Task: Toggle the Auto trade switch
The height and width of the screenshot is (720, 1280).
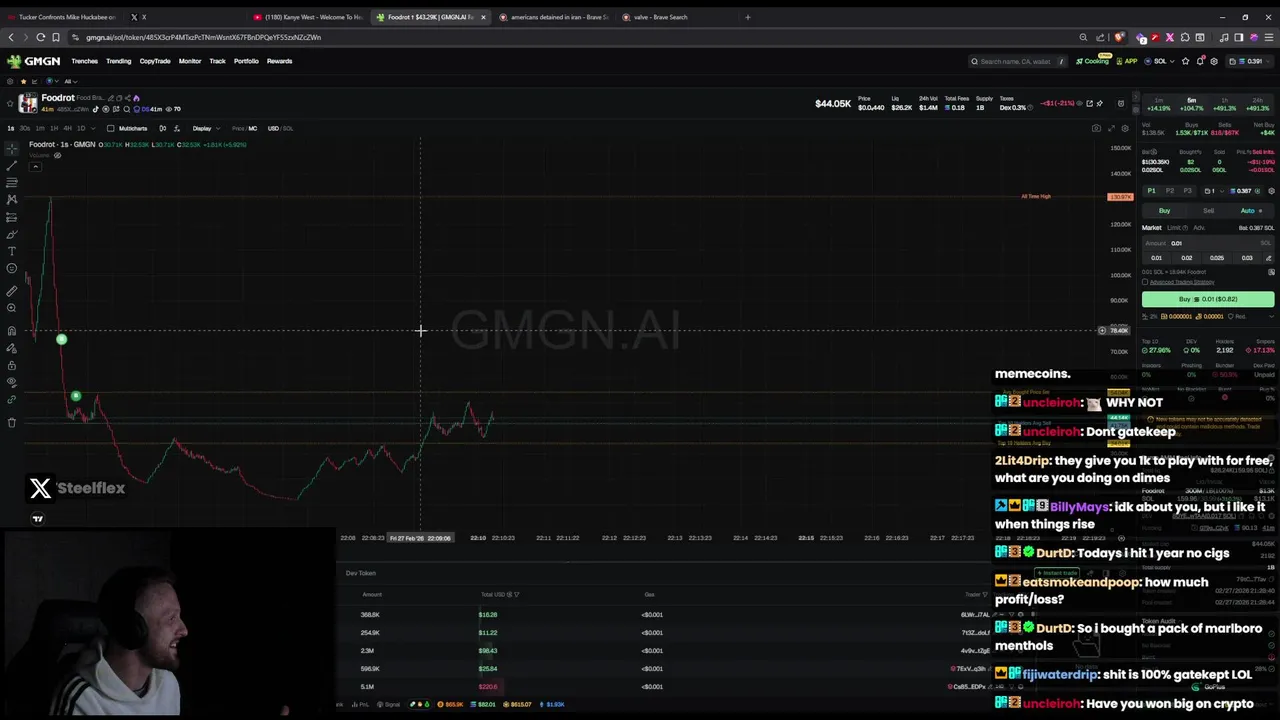Action: click(1251, 211)
